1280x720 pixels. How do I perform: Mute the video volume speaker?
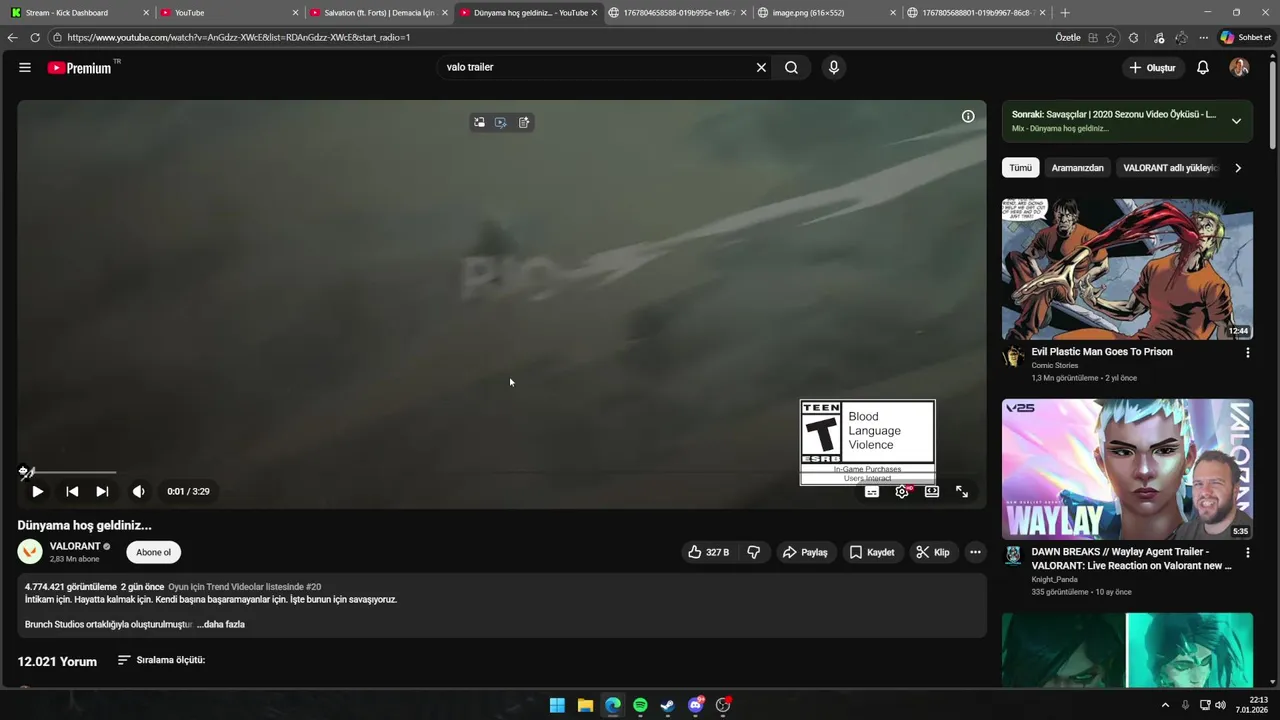click(138, 491)
